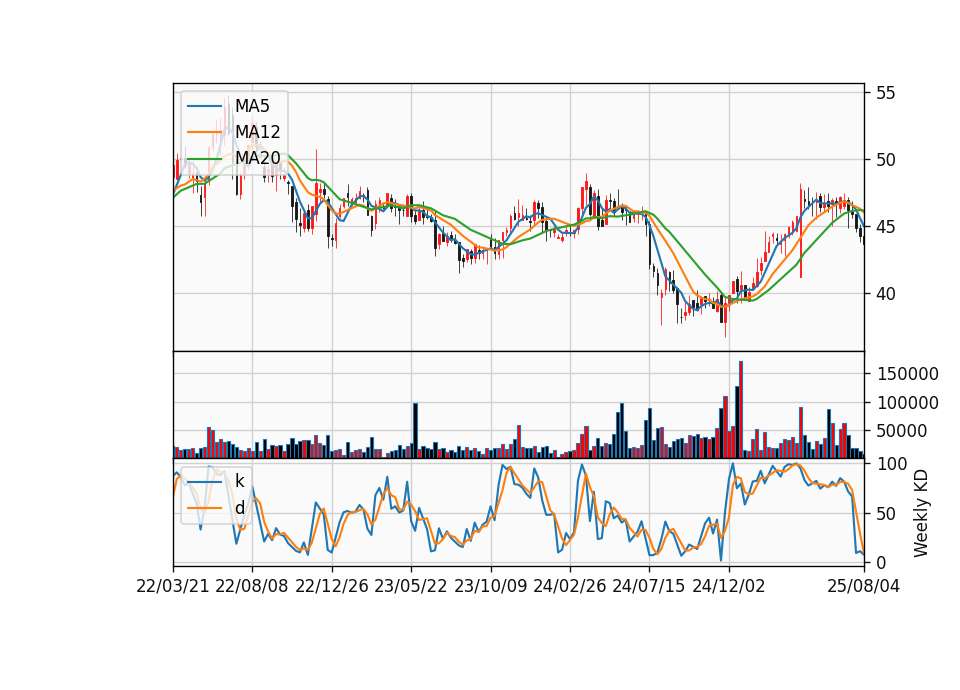The image size is (960, 690).
Task: Click the k legend label in KD panel
Action: pos(239,481)
